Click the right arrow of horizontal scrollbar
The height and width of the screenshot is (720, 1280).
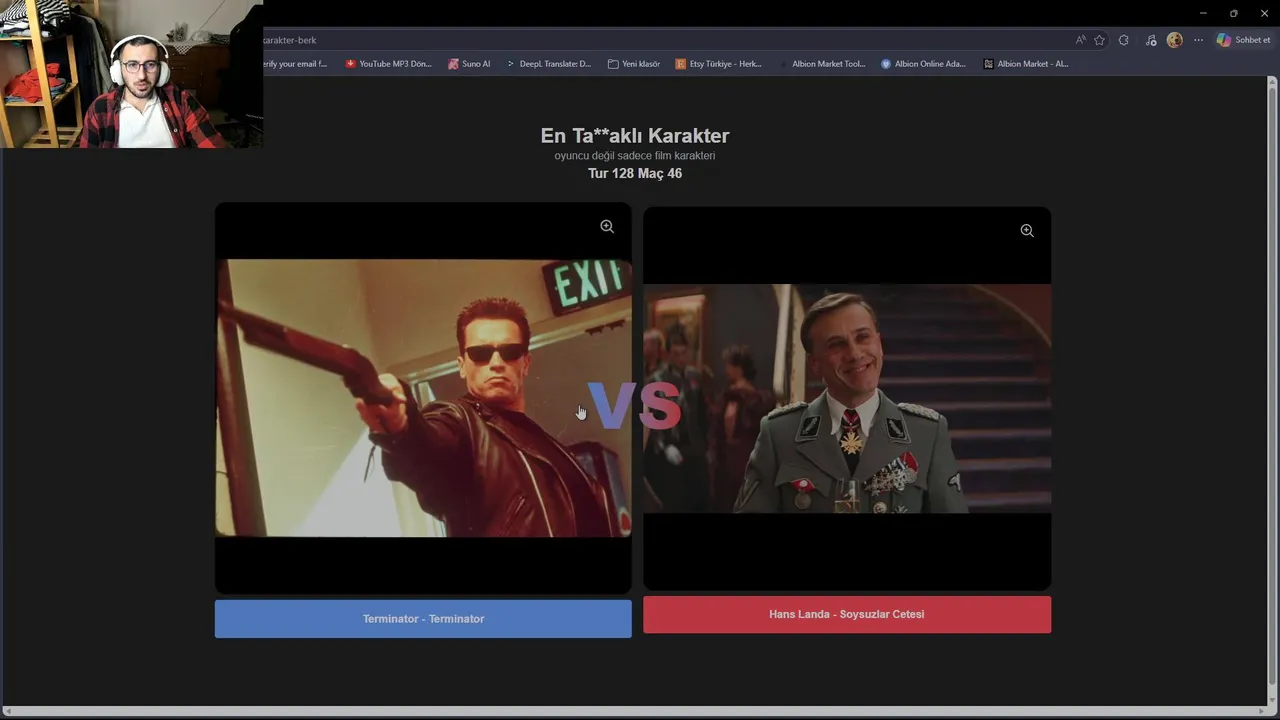[1262, 712]
